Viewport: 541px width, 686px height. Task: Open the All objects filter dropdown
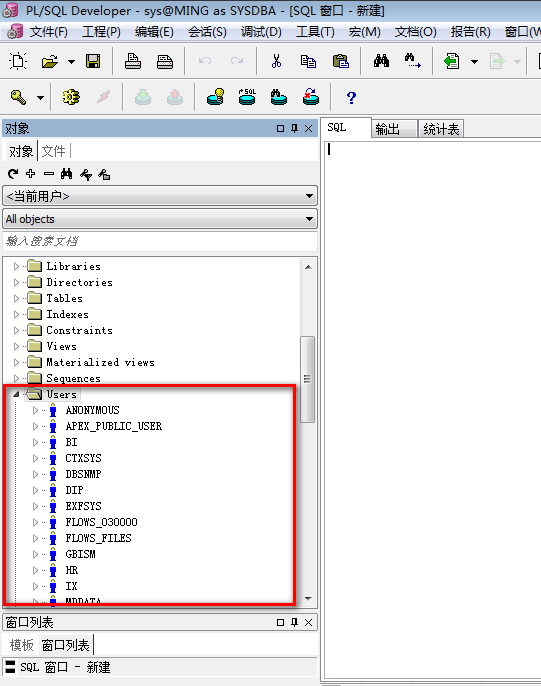click(x=160, y=219)
